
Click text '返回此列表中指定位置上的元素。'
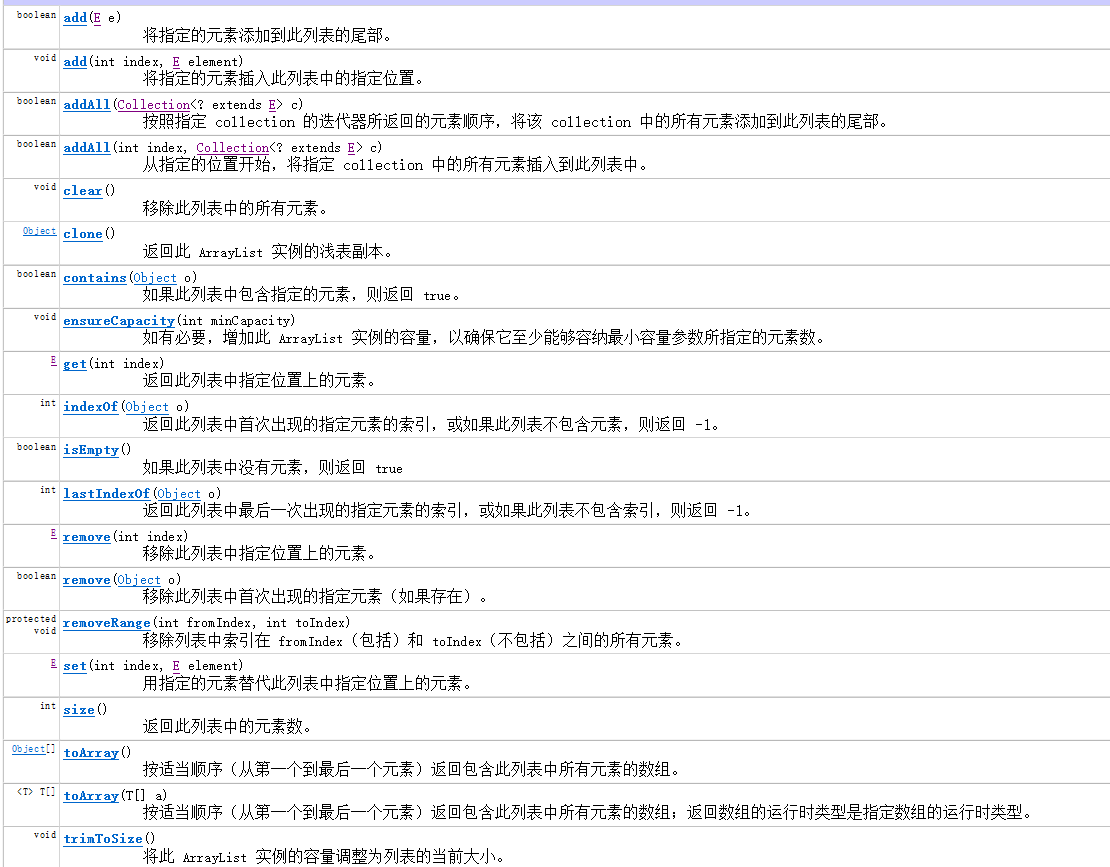[259, 381]
